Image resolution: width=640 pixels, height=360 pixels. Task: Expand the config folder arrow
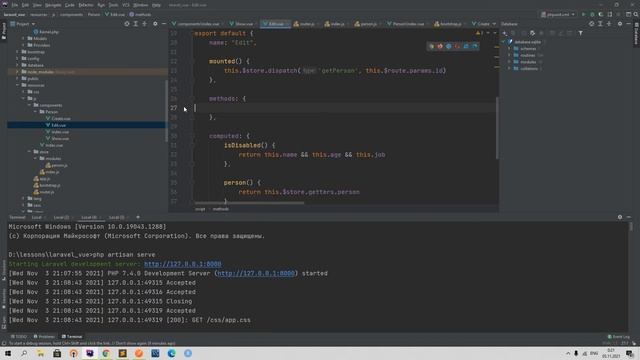(17, 58)
